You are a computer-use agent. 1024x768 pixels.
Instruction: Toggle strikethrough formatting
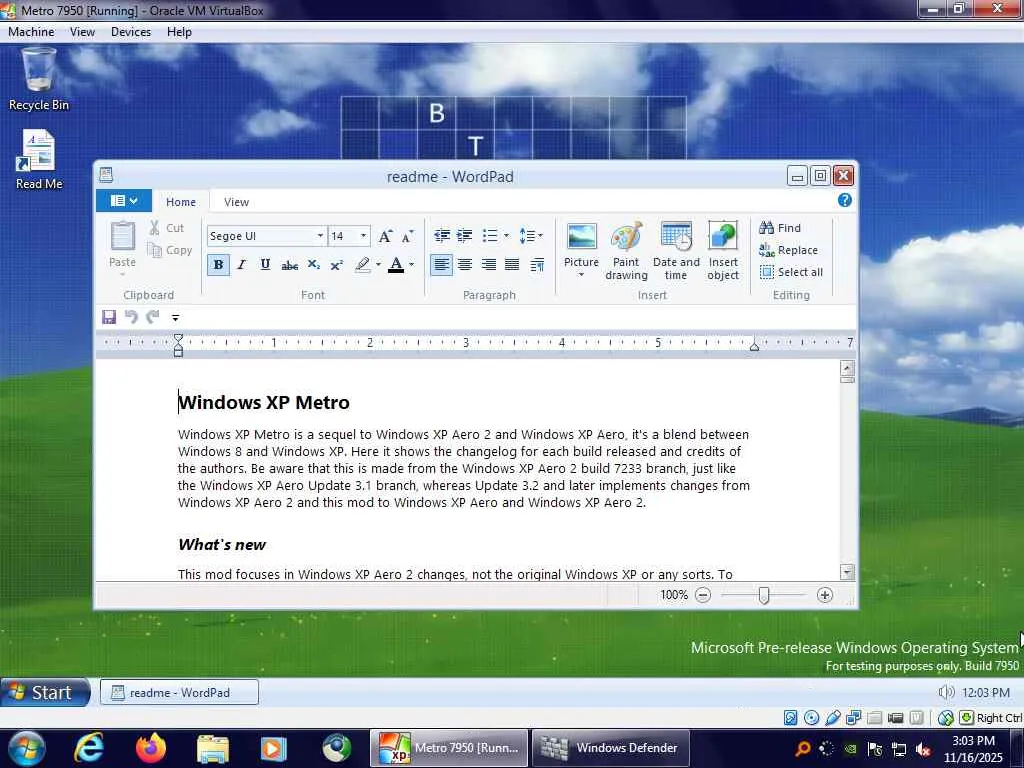coord(289,264)
